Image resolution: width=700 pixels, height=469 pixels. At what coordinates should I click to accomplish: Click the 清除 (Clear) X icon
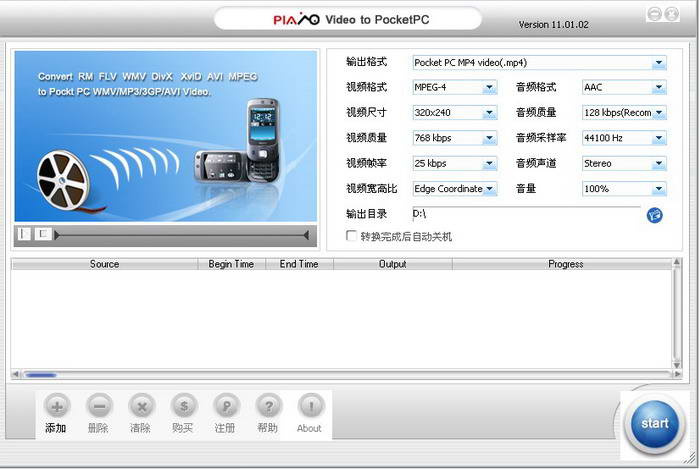(141, 407)
